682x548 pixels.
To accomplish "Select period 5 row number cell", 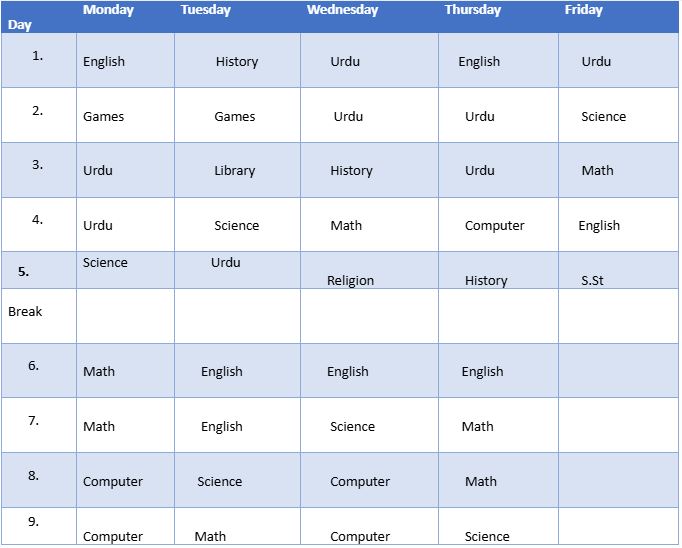I will point(39,270).
